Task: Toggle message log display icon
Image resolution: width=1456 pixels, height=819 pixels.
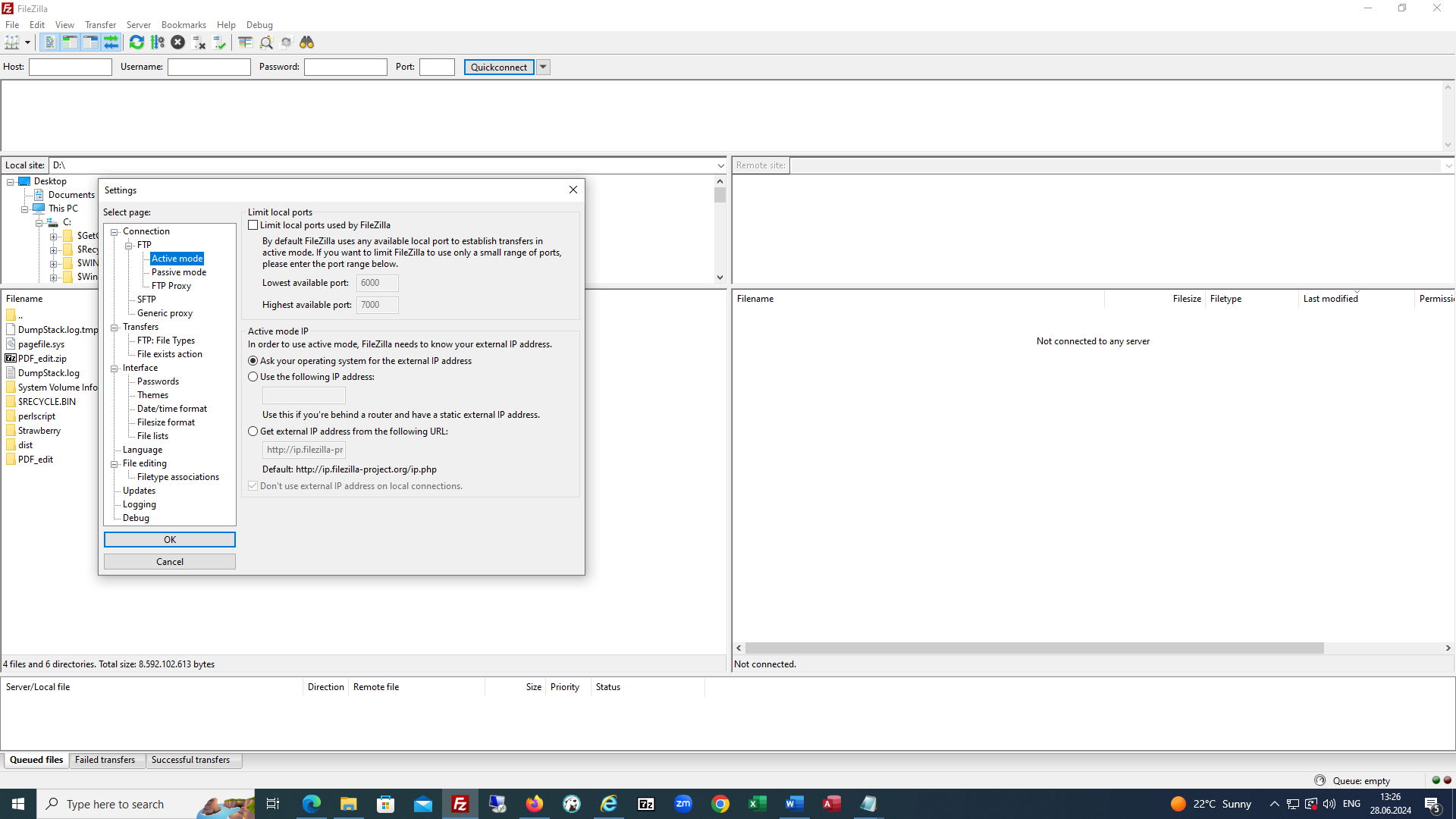Action: pos(49,42)
